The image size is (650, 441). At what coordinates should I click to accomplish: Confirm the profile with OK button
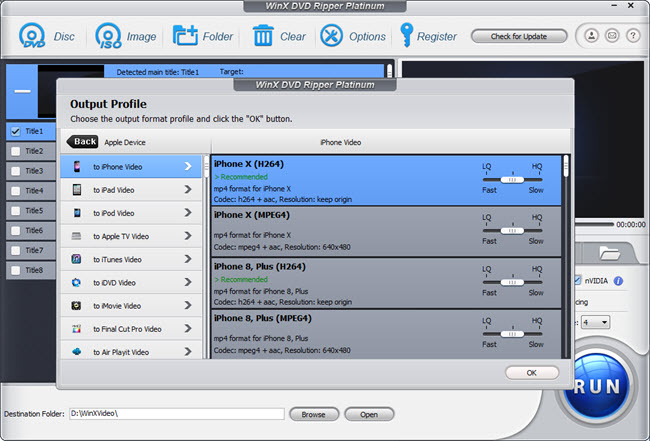click(532, 373)
